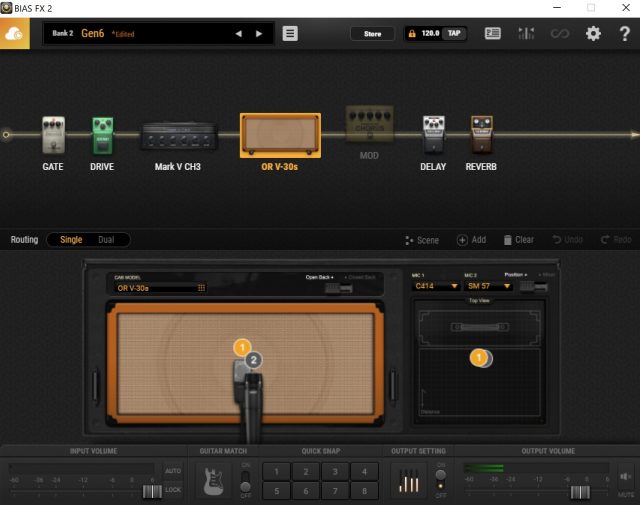Viewport: 640px width, 505px height.
Task: Open the MIC 2 SM 57 dropdown
Action: click(x=488, y=286)
